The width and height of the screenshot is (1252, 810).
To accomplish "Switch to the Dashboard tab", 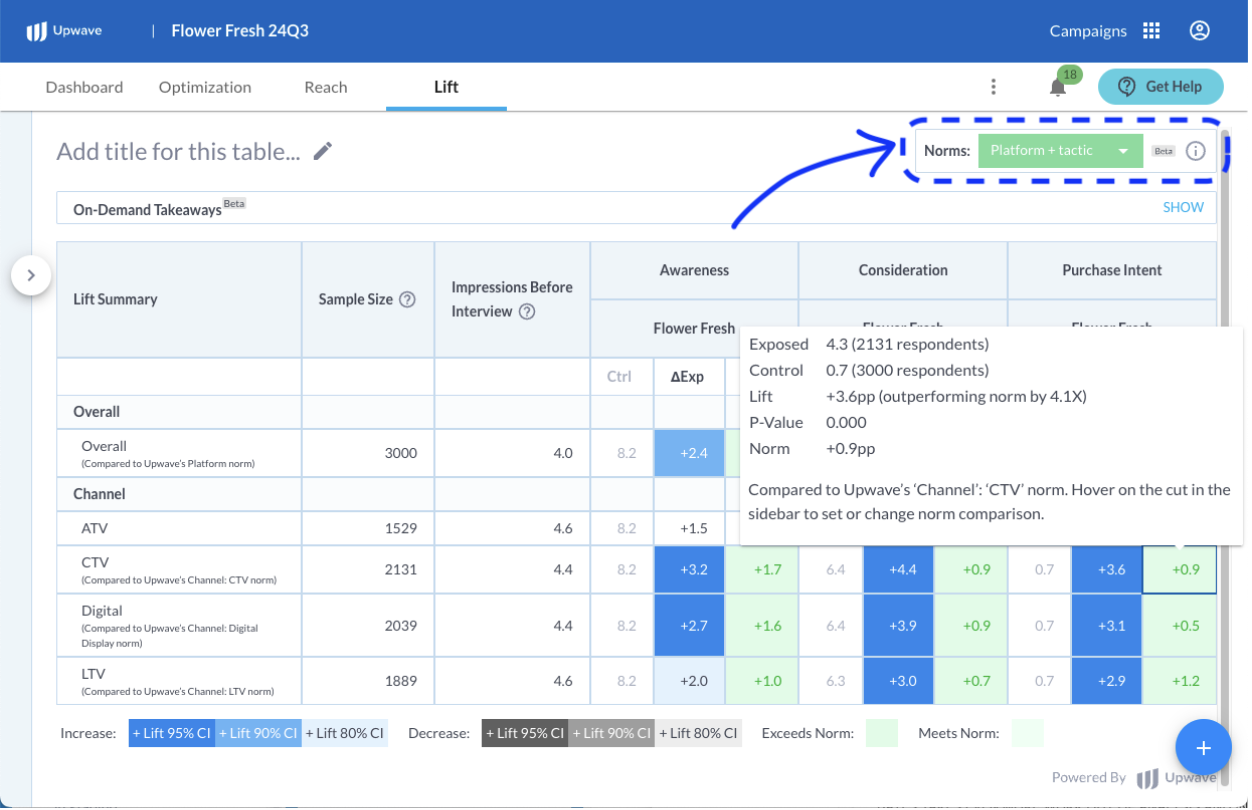I will 84,87.
